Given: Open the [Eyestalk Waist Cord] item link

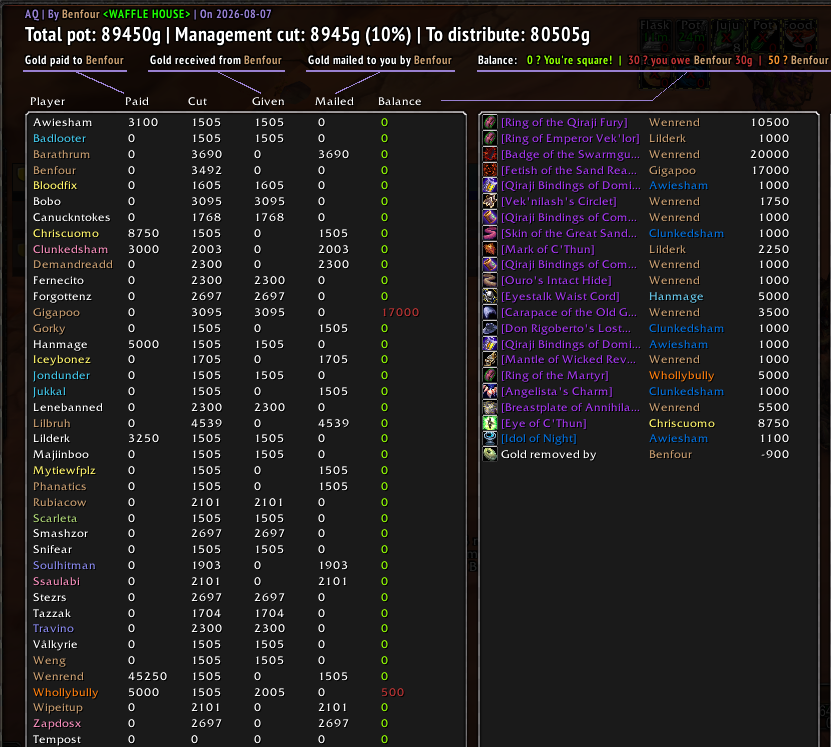Looking at the screenshot, I should [x=560, y=296].
